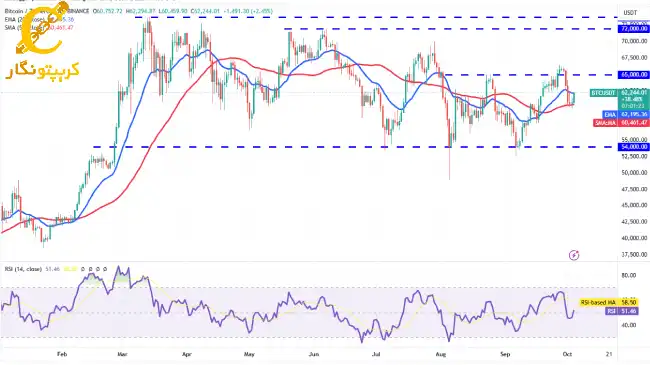Screen dimensions: 650x365
Task: Click the red SMA label on the price axis
Action: coord(605,123)
